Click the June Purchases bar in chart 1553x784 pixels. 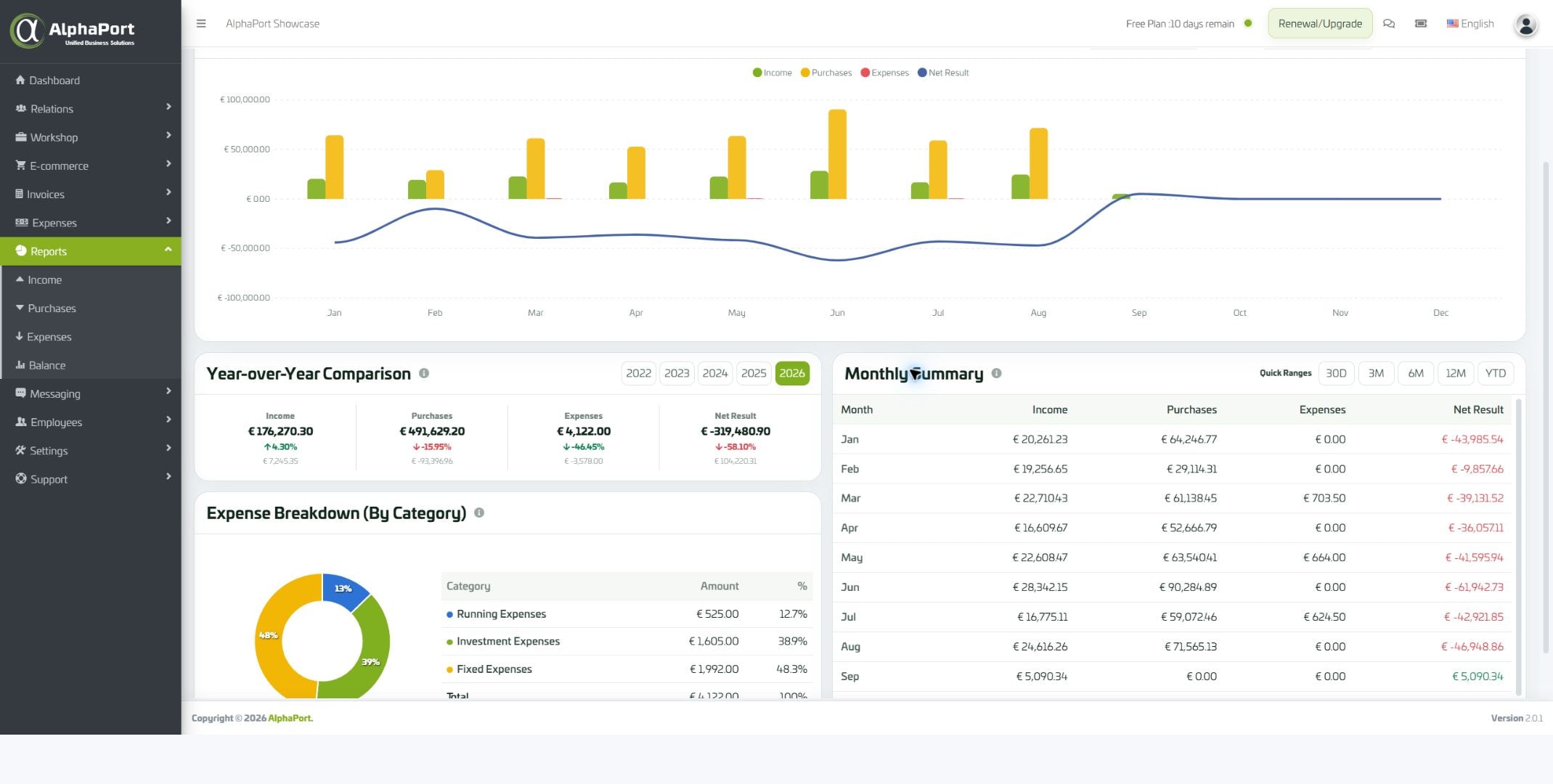(837, 154)
